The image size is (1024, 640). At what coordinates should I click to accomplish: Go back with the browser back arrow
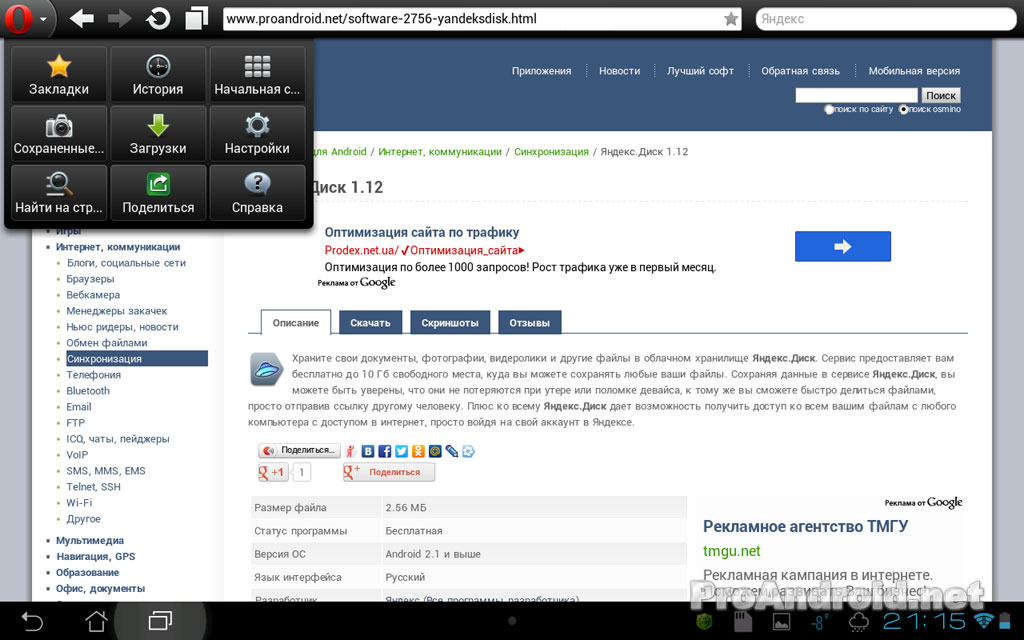point(82,18)
